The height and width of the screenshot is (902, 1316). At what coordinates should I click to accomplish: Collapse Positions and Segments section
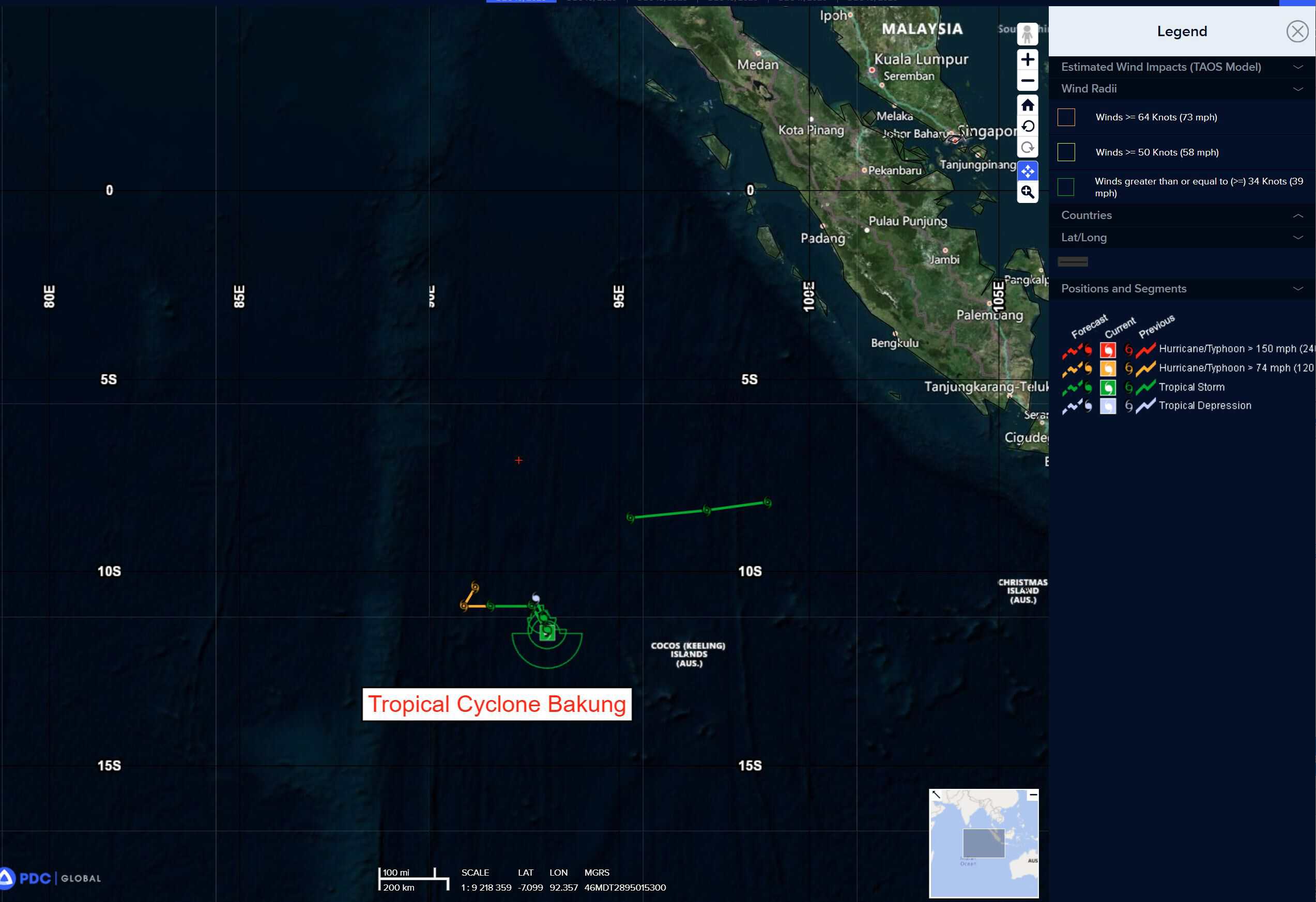pyautogui.click(x=1181, y=289)
